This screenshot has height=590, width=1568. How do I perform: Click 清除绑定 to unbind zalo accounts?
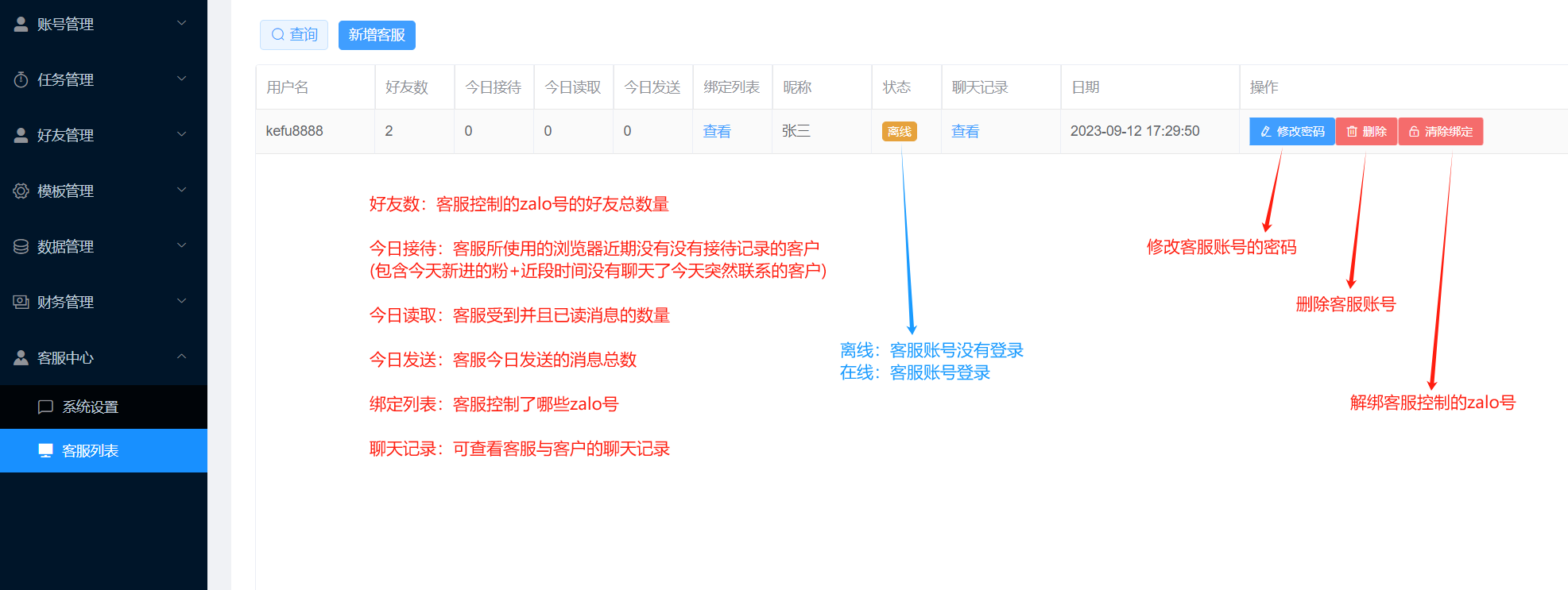pos(1440,132)
